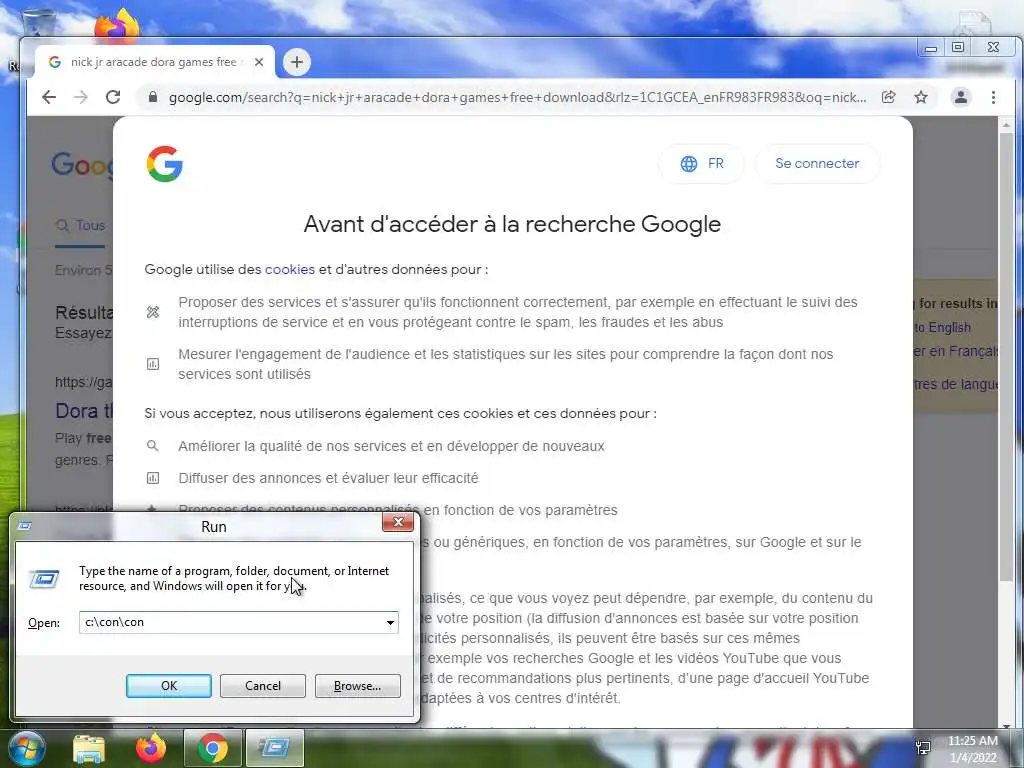
Task: Expand the Open field dropdown arrow
Action: [x=390, y=622]
